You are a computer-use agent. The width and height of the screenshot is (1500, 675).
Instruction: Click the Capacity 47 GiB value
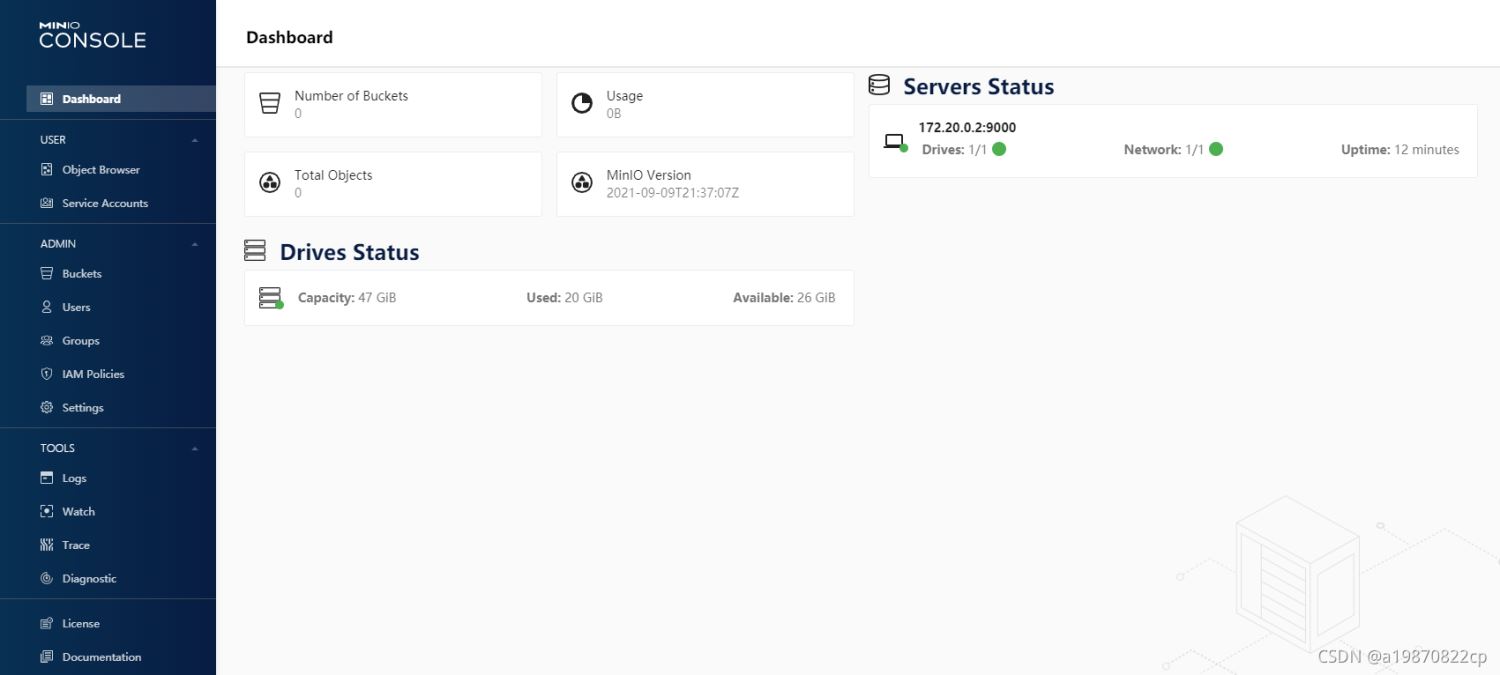pos(347,297)
